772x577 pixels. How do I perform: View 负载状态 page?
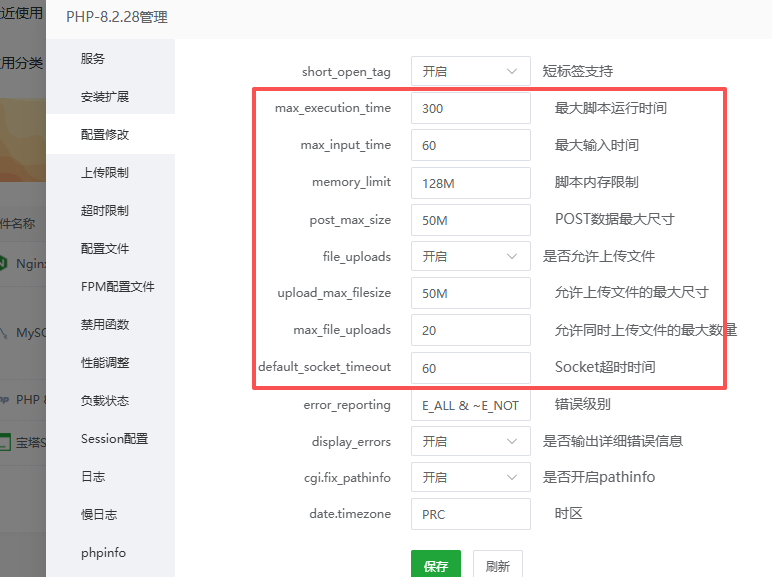pyautogui.click(x=105, y=400)
